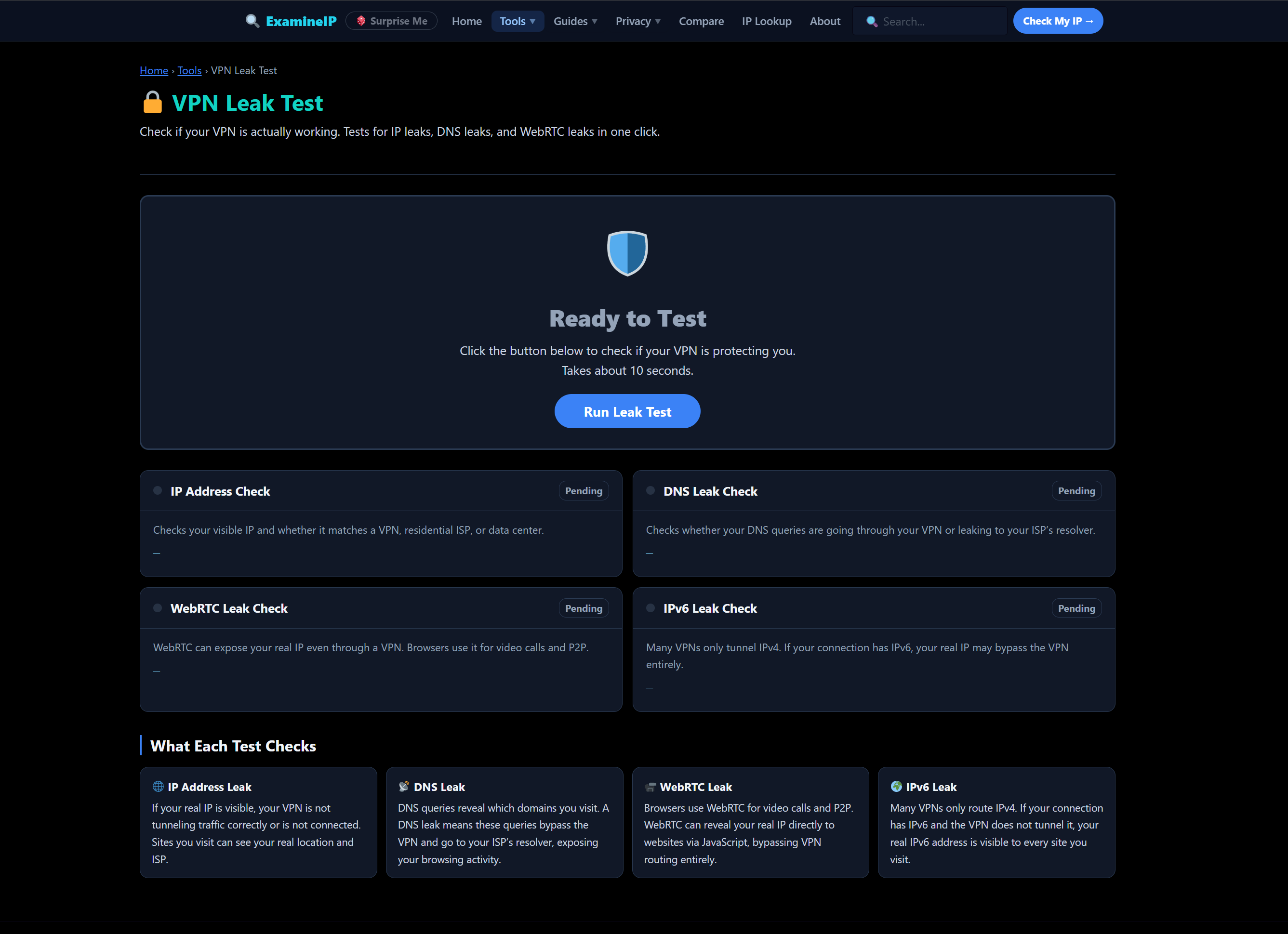Click the blue shield icon

click(627, 253)
